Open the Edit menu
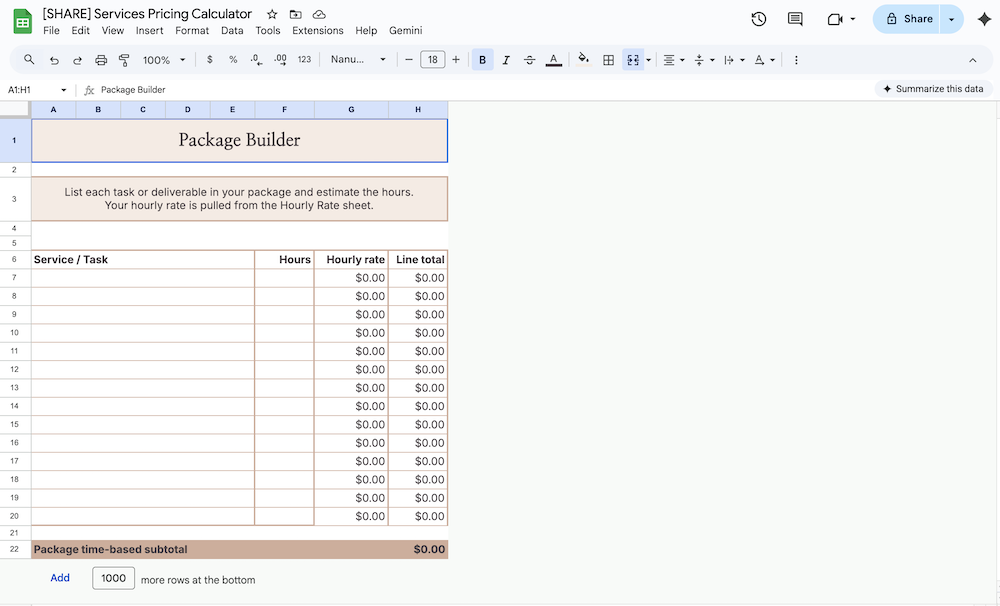Screen dimensions: 1000x606 (x=80, y=31)
